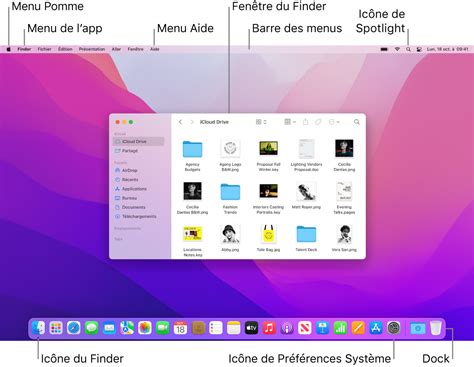This screenshot has width=474, height=367.
Task: Click the Share button in Finder toolbar
Action: pos(305,122)
